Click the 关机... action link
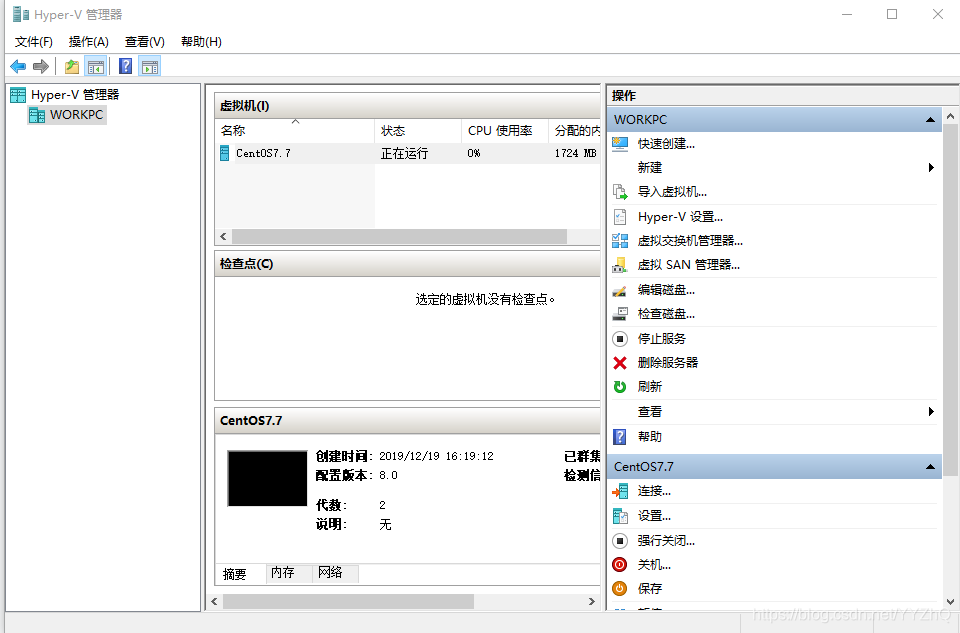 pos(654,564)
